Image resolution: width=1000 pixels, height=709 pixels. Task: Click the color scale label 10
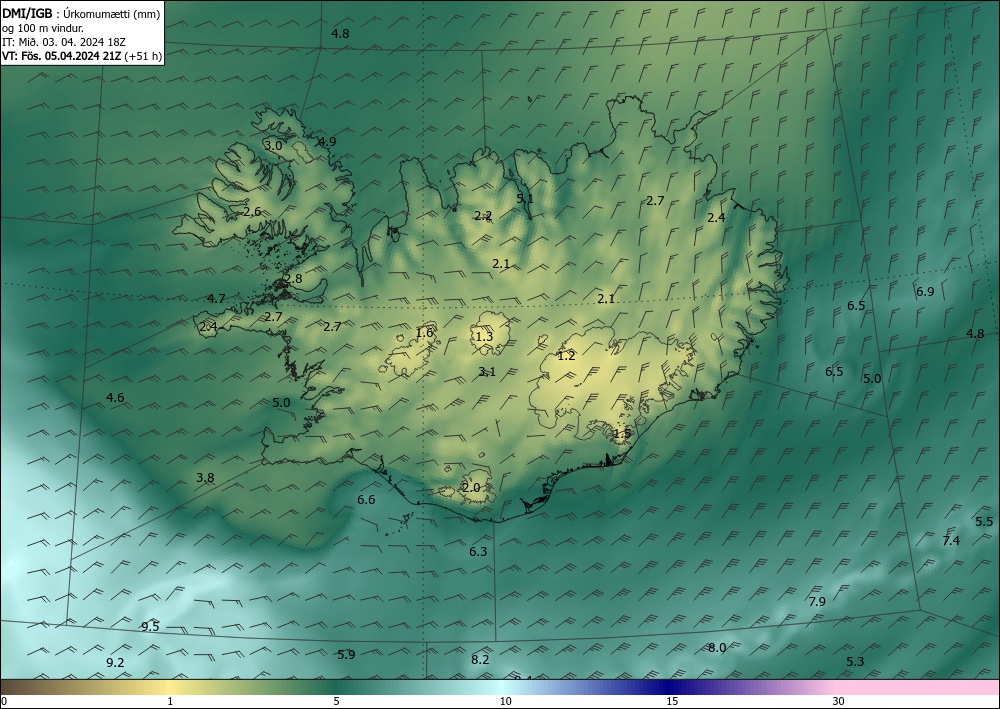[x=506, y=702]
